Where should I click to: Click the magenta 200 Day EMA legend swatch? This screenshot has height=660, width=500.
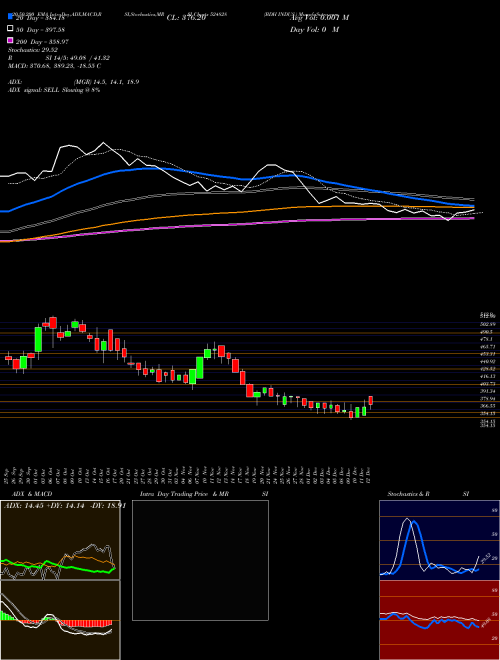[x=10, y=41]
